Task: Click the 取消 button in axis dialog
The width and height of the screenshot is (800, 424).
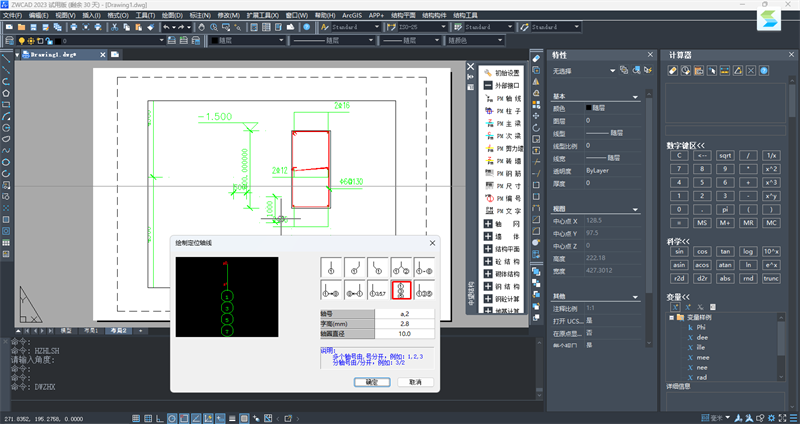Action: point(416,382)
